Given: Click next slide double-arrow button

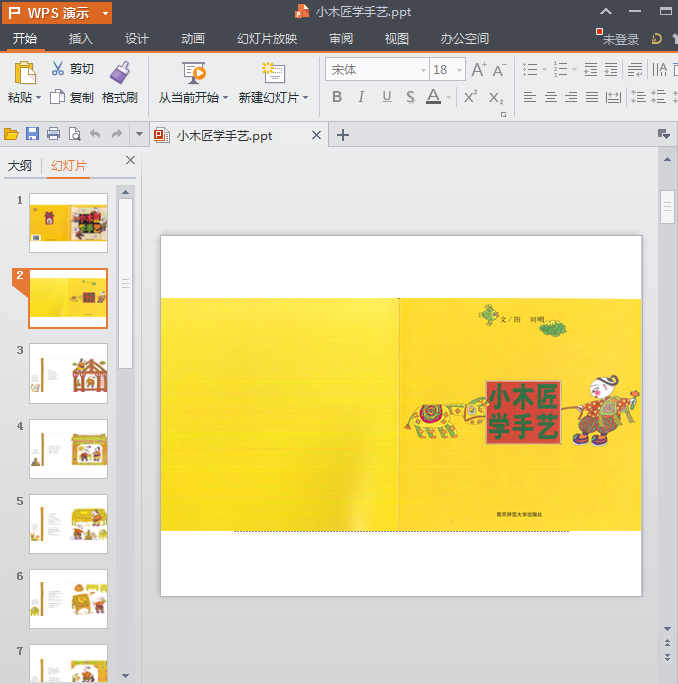Looking at the screenshot, I should (667, 657).
